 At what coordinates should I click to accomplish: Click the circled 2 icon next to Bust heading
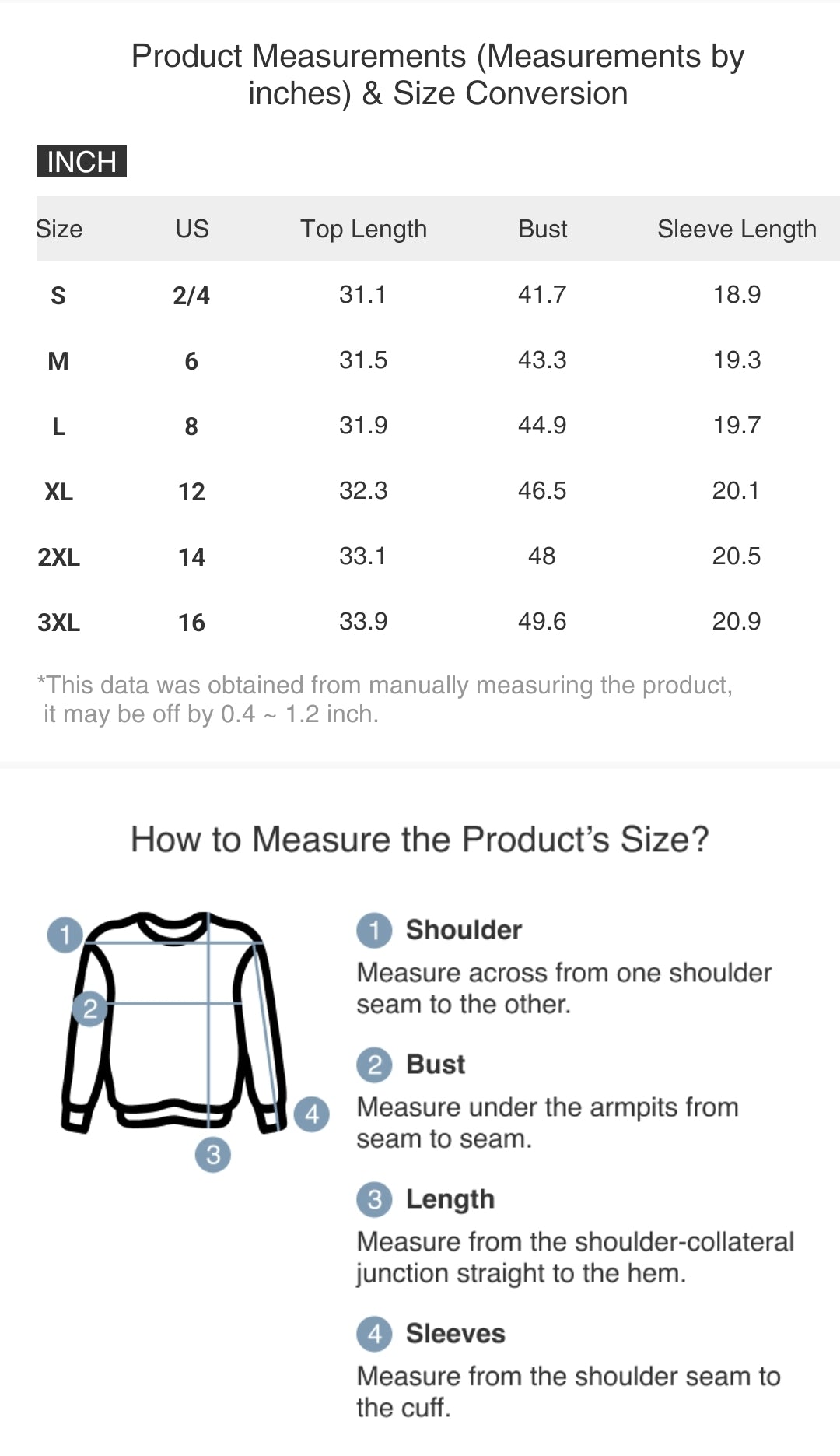(x=374, y=1065)
